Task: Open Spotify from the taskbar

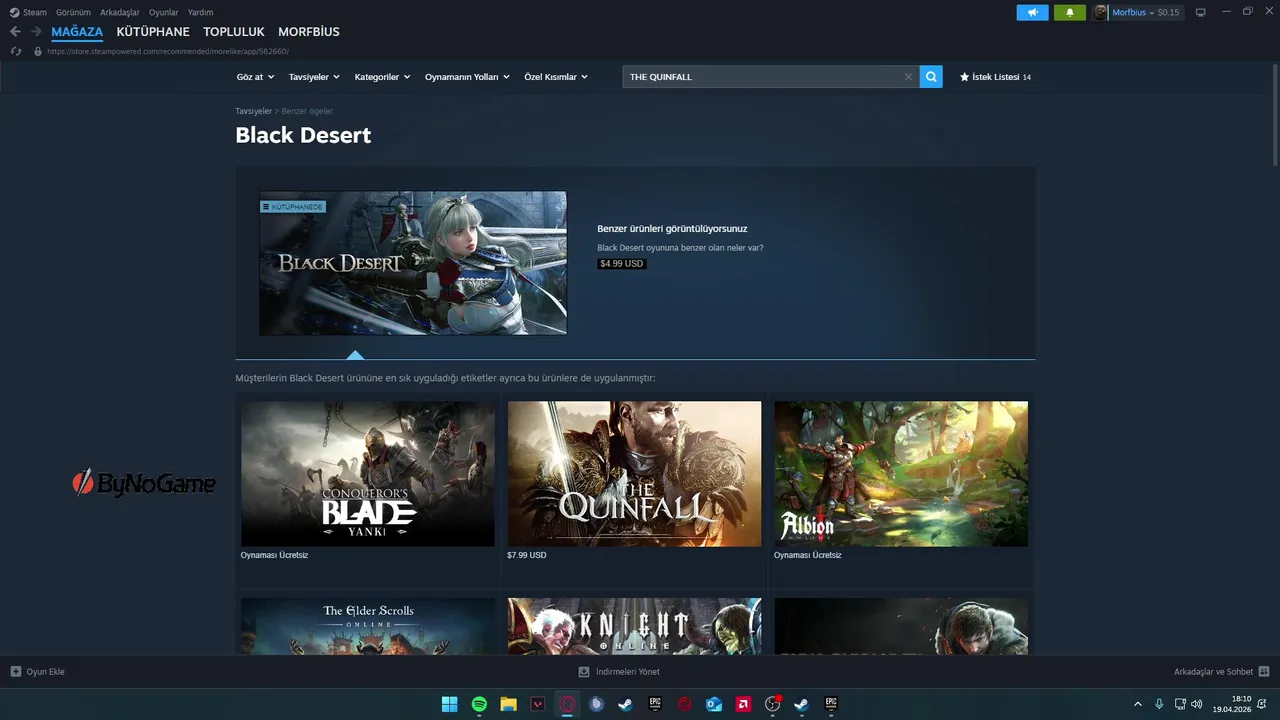Action: click(x=479, y=704)
